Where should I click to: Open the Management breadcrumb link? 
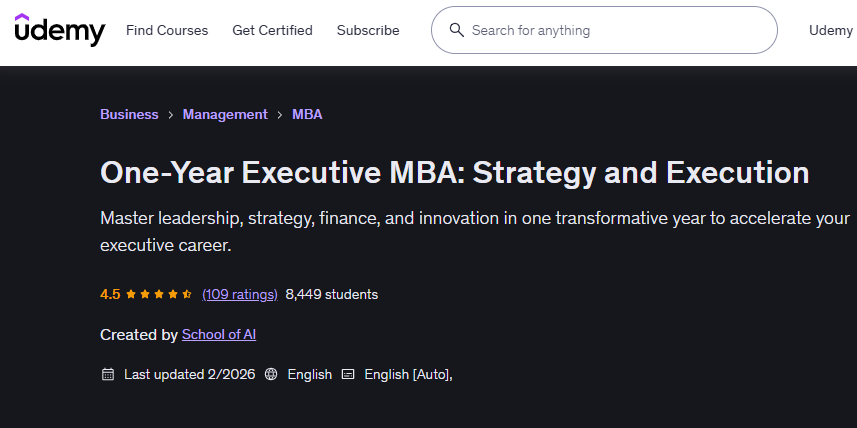coord(225,114)
